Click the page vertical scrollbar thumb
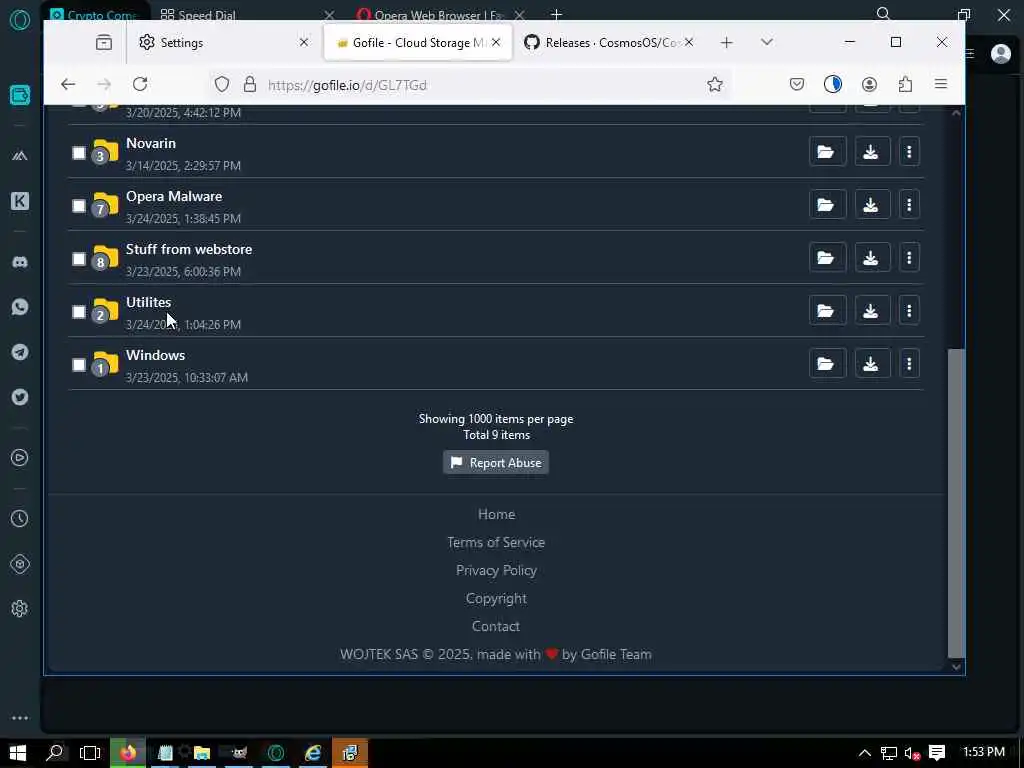 coord(956,503)
